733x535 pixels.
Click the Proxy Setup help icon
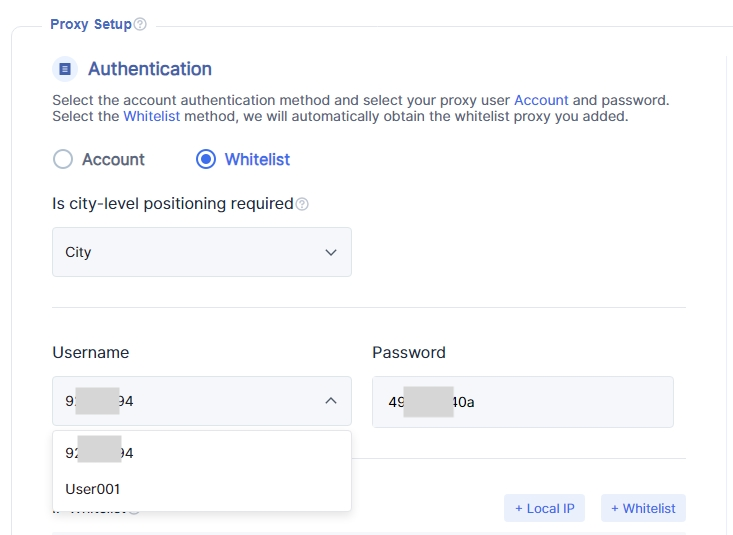[x=140, y=24]
